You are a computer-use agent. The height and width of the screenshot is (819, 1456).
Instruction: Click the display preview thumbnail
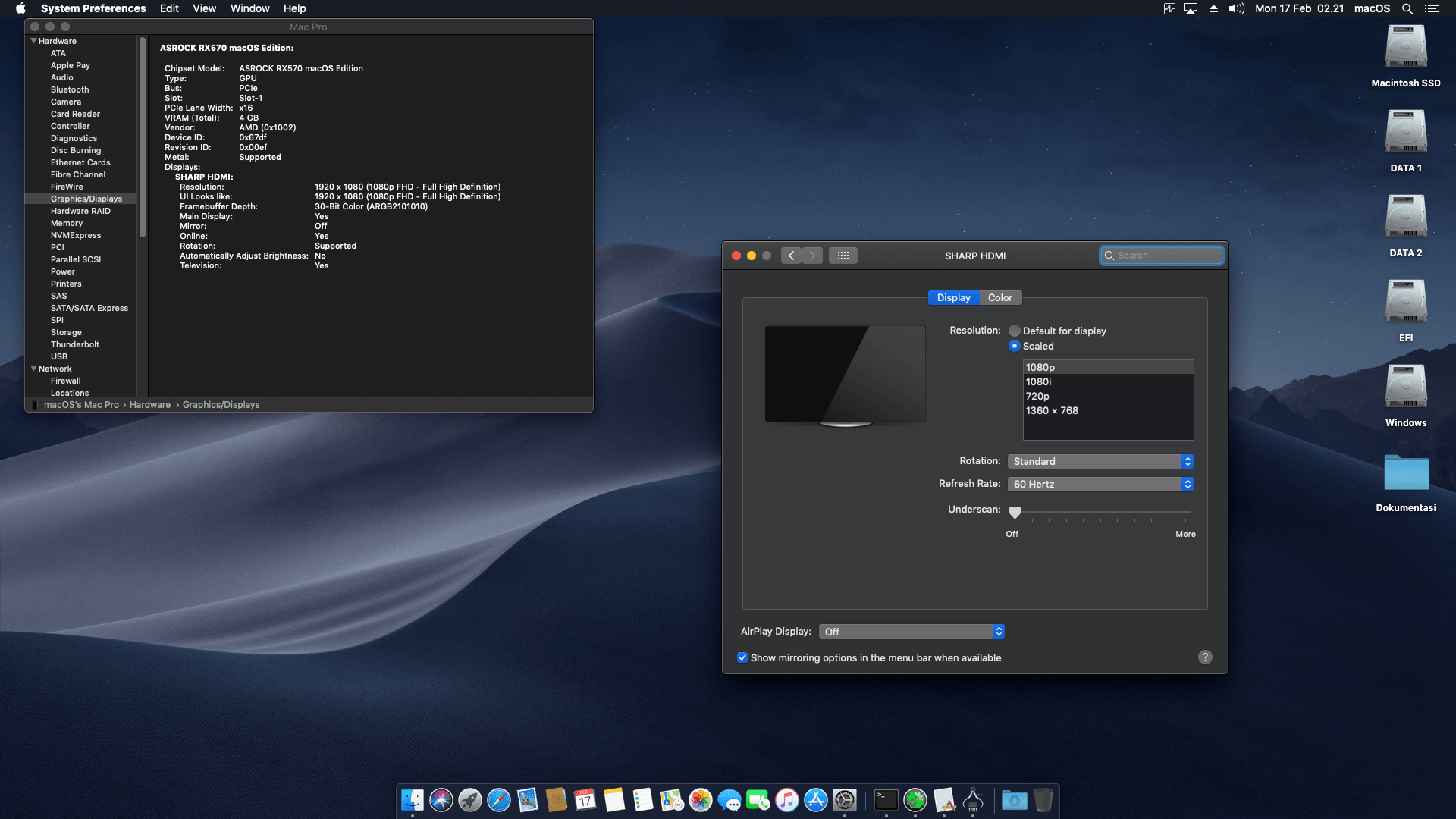(845, 376)
